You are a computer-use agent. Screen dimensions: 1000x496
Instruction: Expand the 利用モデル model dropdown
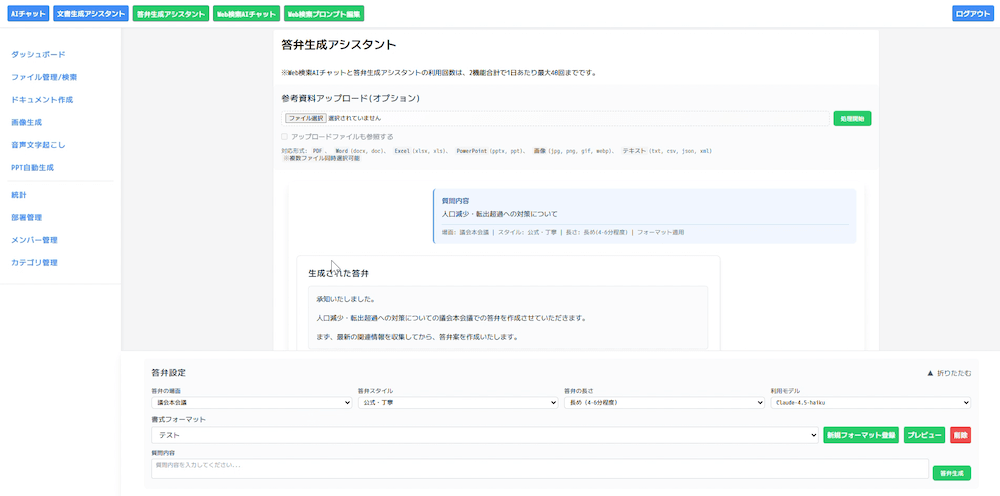pyautogui.click(x=870, y=402)
